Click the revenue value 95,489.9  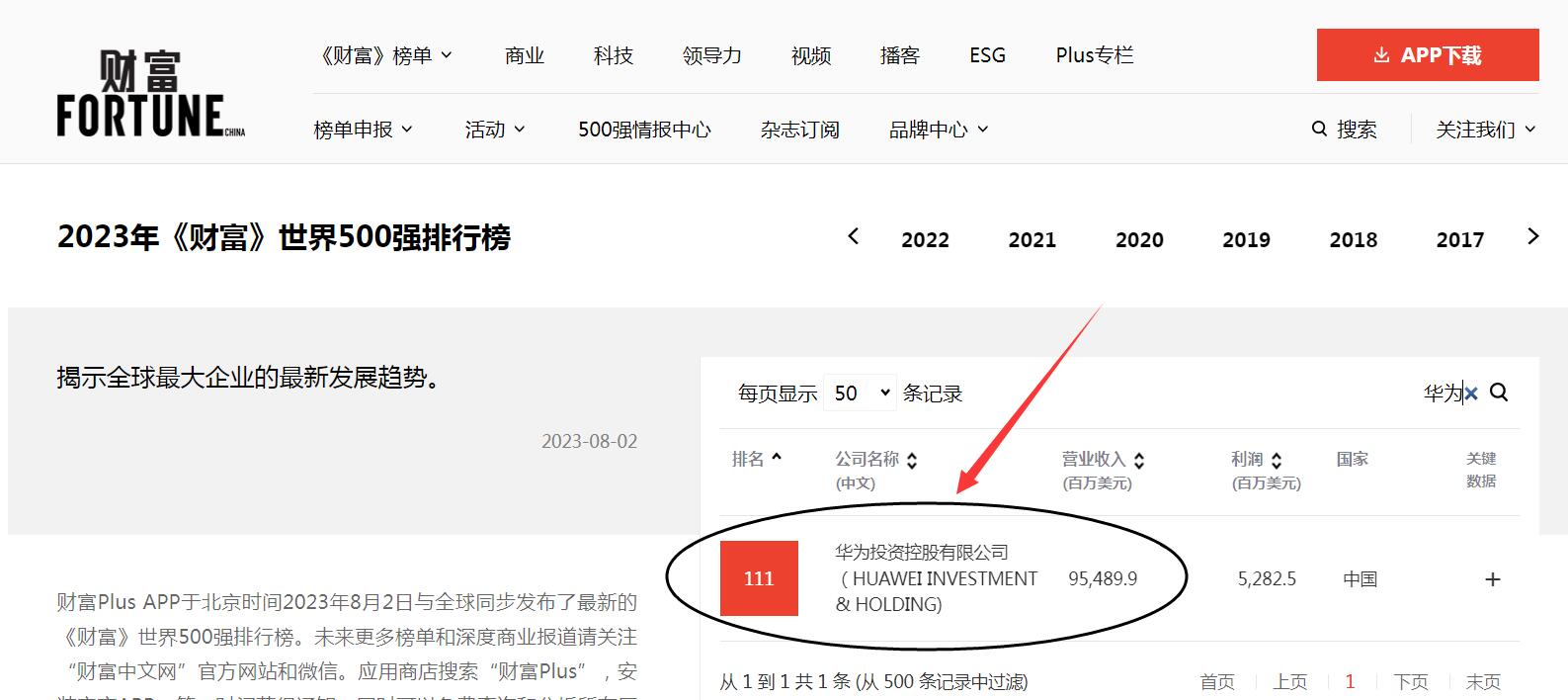1103,578
